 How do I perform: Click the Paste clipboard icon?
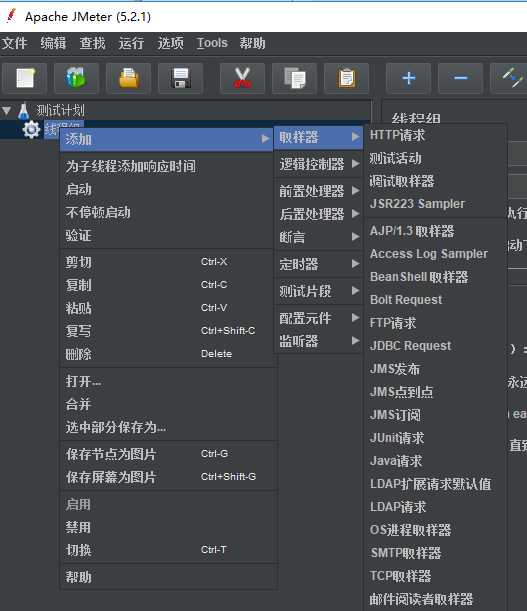pos(347,78)
